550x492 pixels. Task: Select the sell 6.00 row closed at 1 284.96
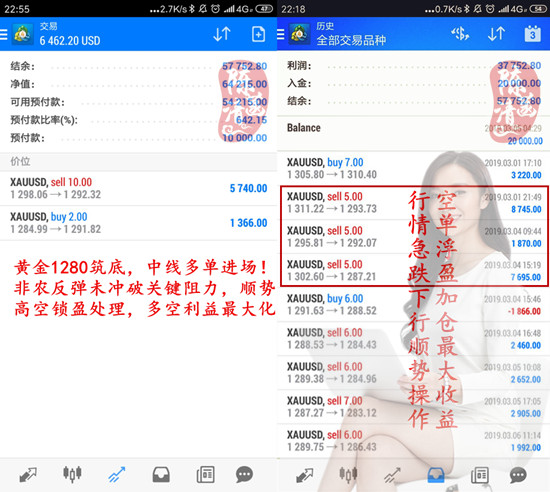click(x=414, y=372)
